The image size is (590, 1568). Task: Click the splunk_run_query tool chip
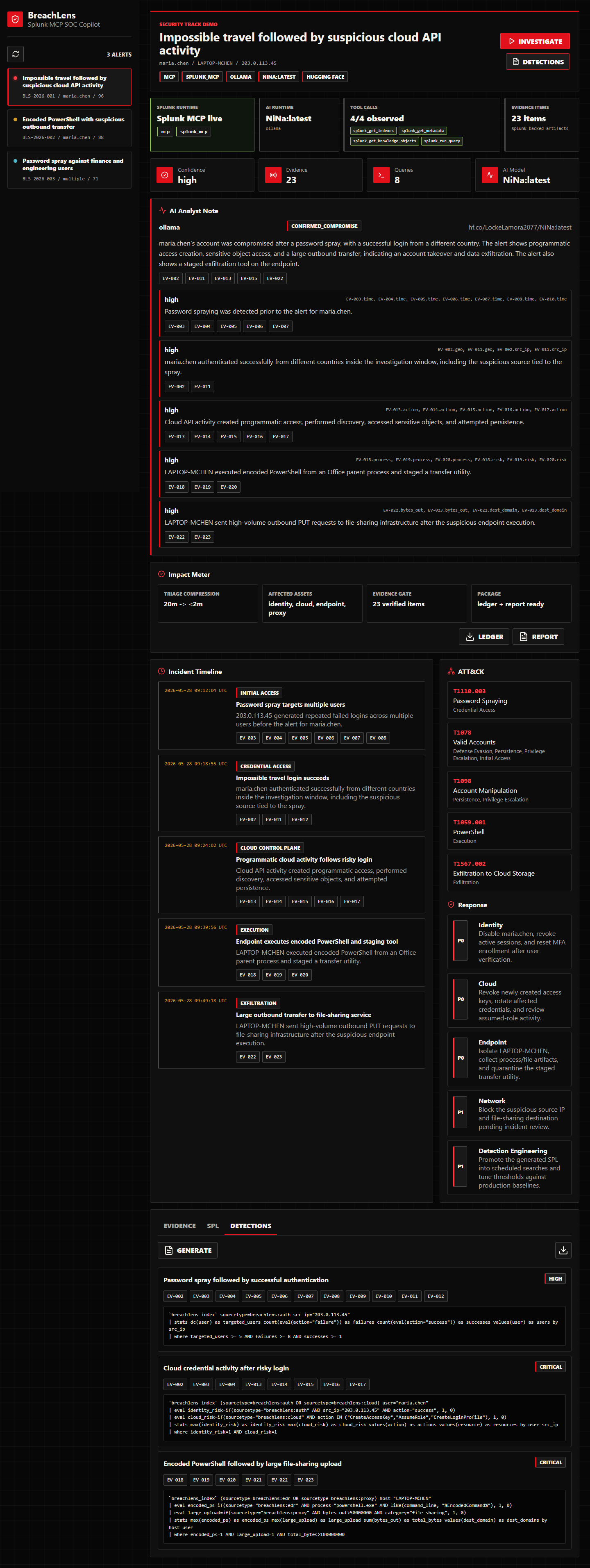pyautogui.click(x=442, y=141)
